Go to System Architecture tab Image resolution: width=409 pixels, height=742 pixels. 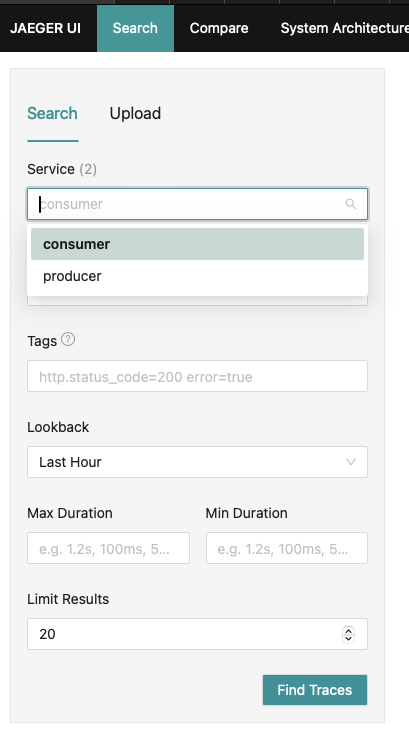tap(344, 28)
